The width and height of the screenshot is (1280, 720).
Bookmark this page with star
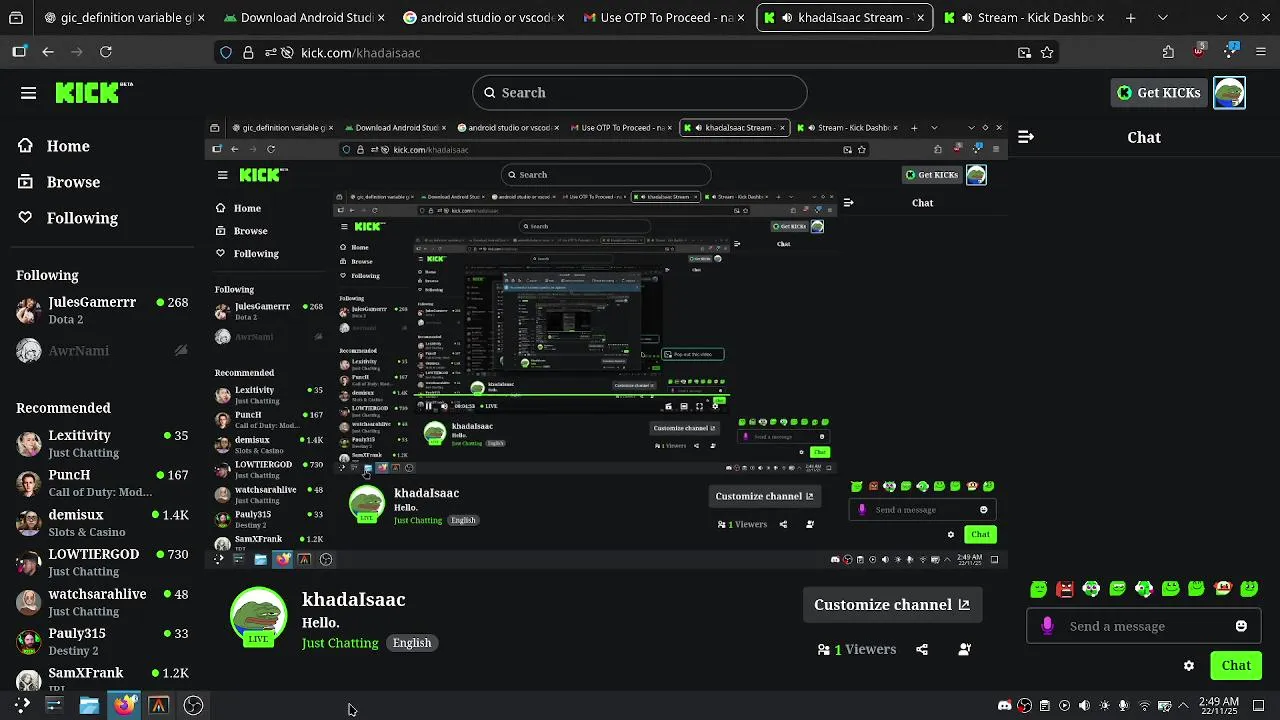[1047, 53]
